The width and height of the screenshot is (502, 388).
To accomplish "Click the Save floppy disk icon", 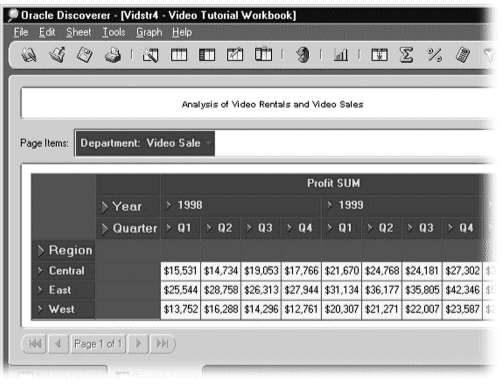I will (x=85, y=55).
